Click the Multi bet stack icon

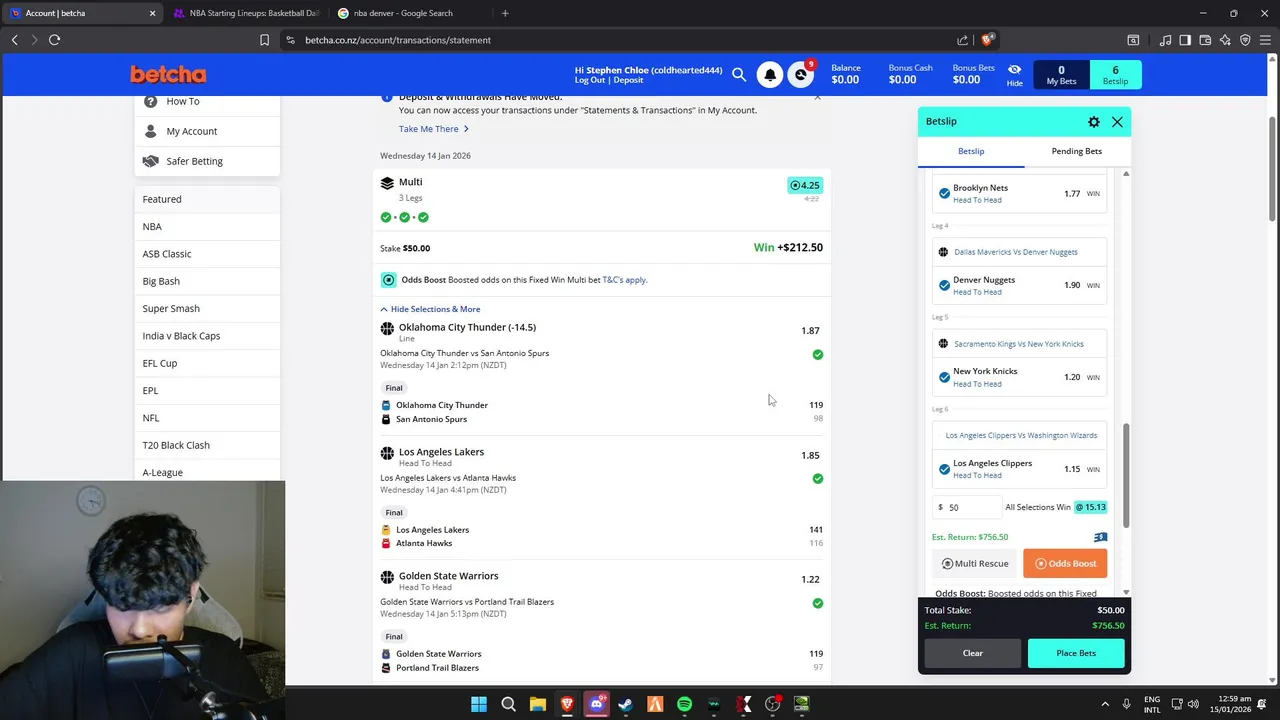click(387, 183)
